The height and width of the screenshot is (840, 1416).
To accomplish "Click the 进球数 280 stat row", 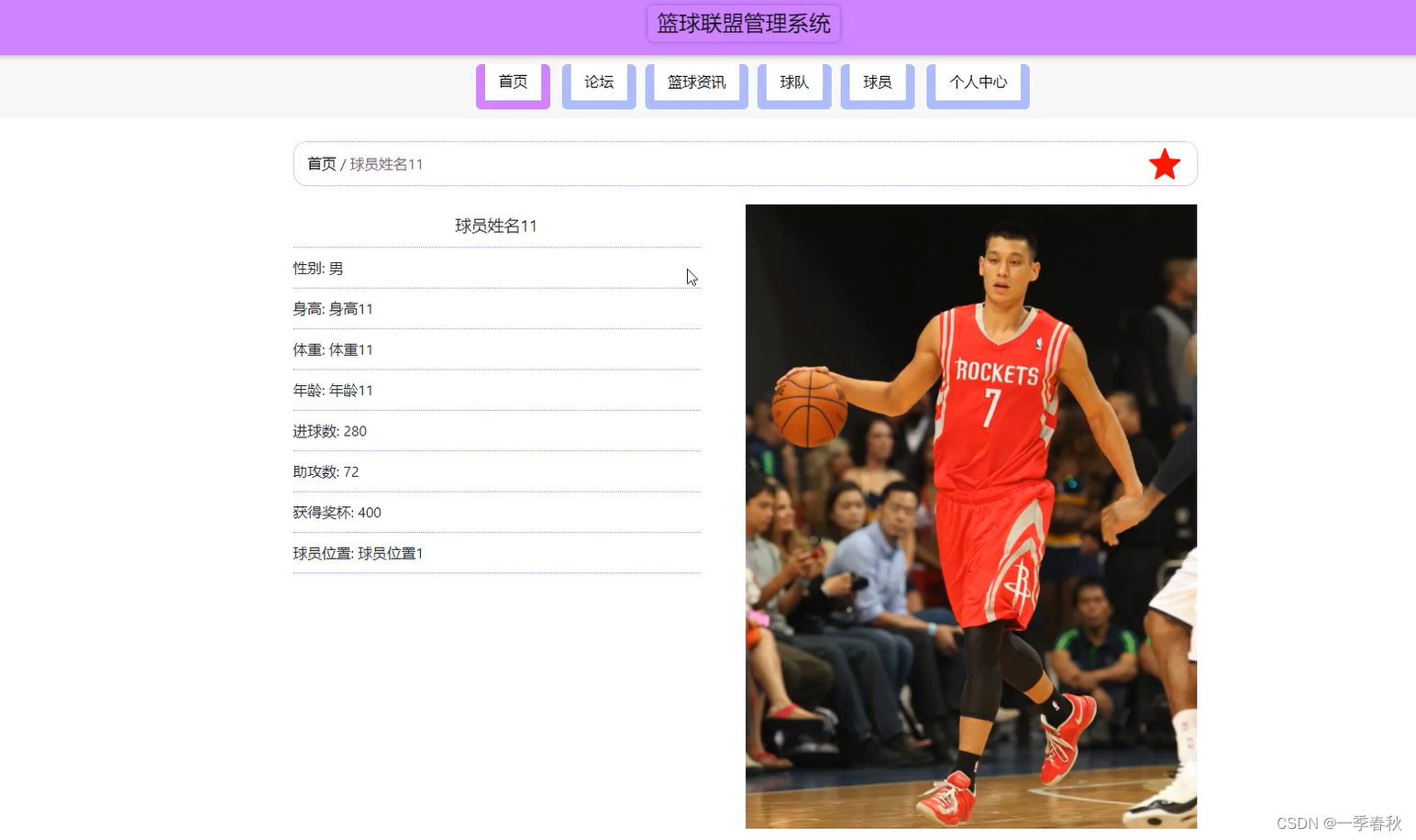I will 330,431.
